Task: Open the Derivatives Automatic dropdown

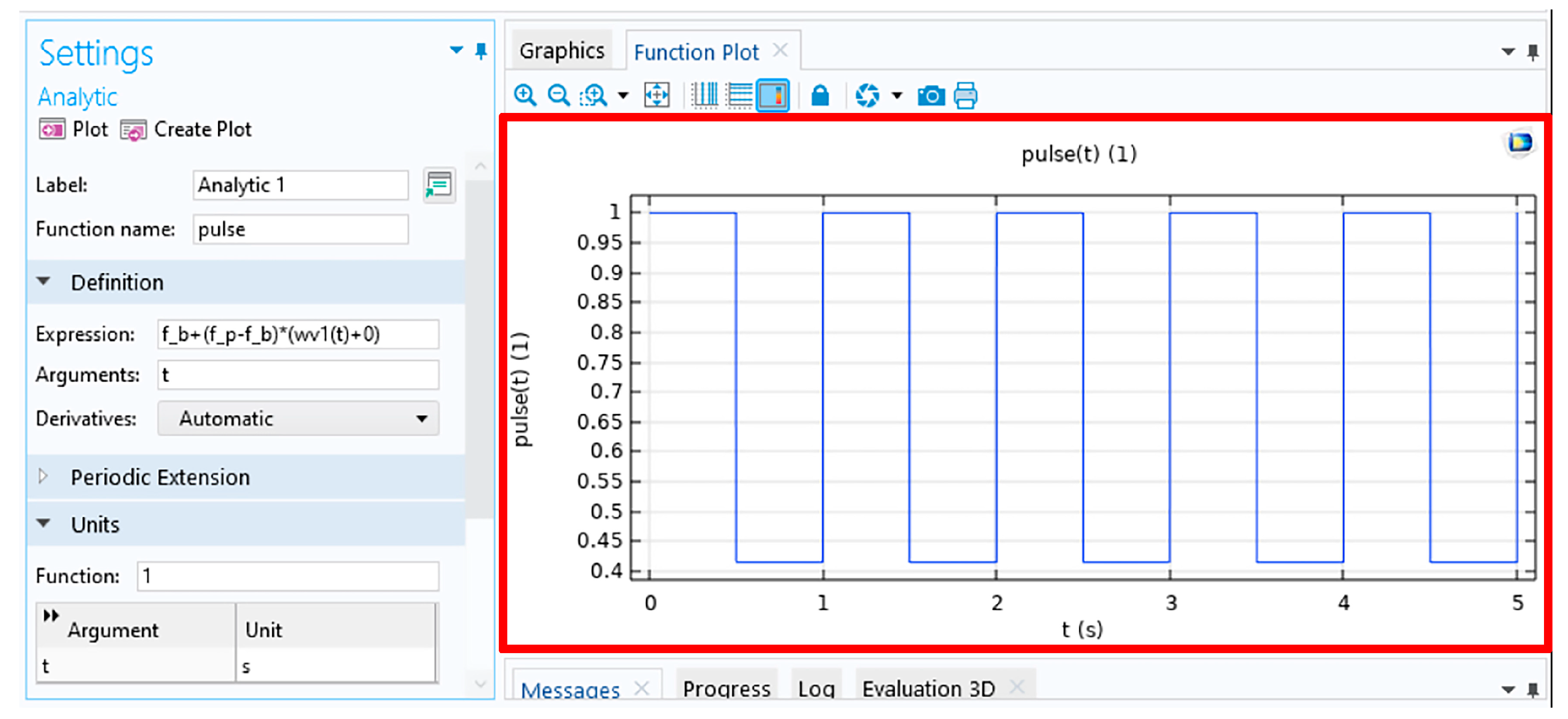Action: [298, 419]
